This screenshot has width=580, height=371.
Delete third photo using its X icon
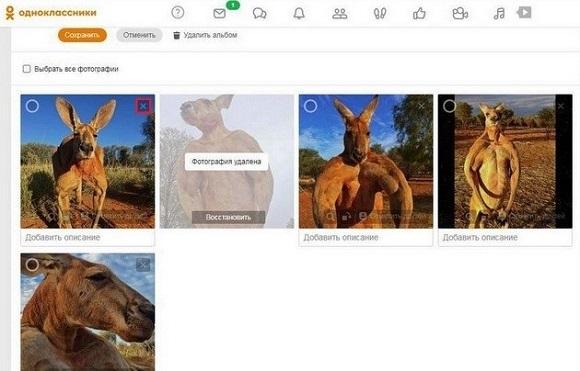[x=421, y=107]
